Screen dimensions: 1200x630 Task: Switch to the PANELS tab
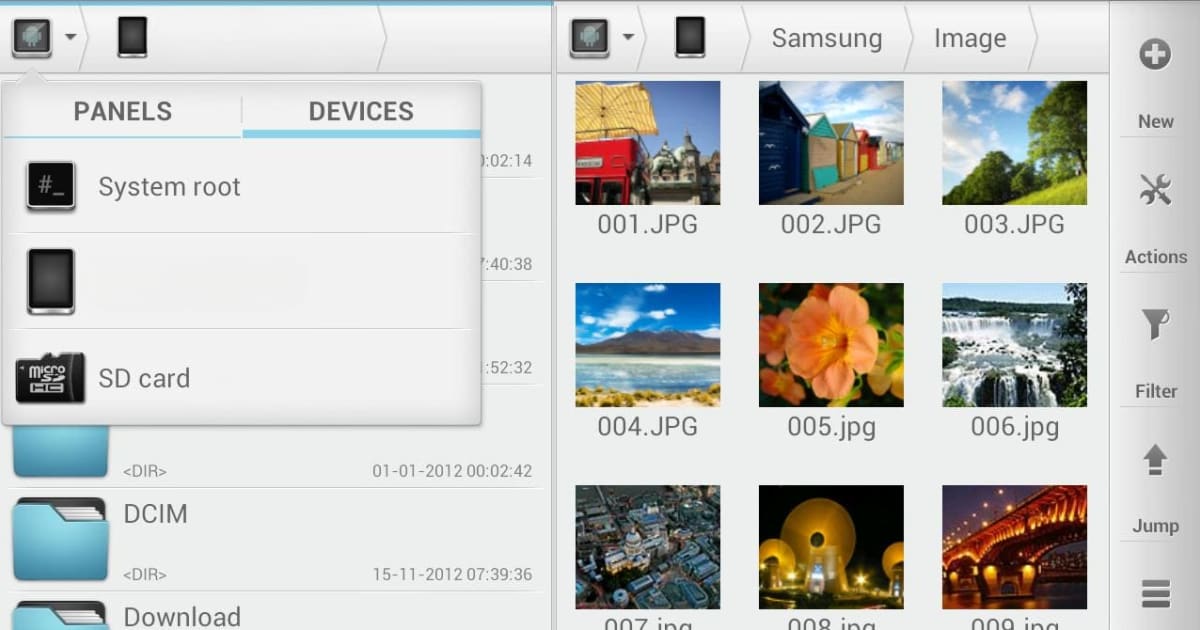coord(122,111)
